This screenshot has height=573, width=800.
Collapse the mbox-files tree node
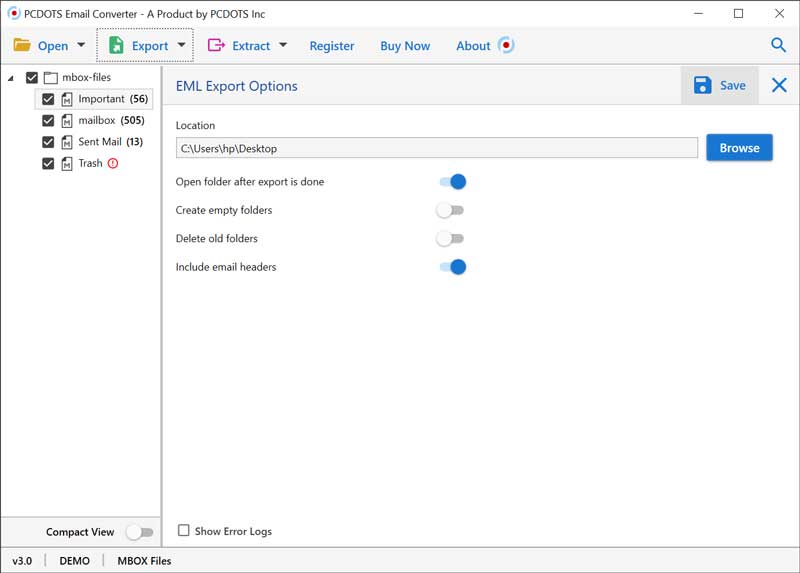tap(11, 78)
